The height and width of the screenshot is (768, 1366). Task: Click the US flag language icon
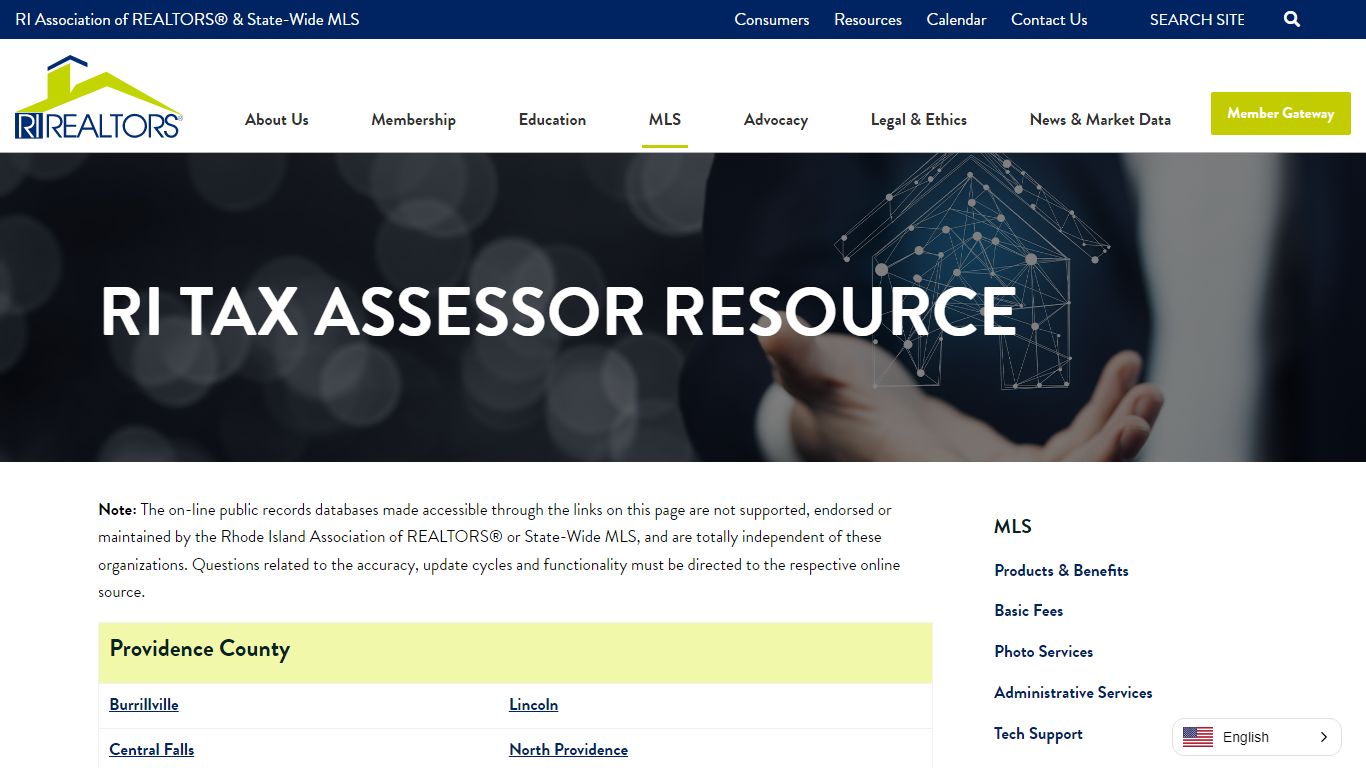point(1197,737)
